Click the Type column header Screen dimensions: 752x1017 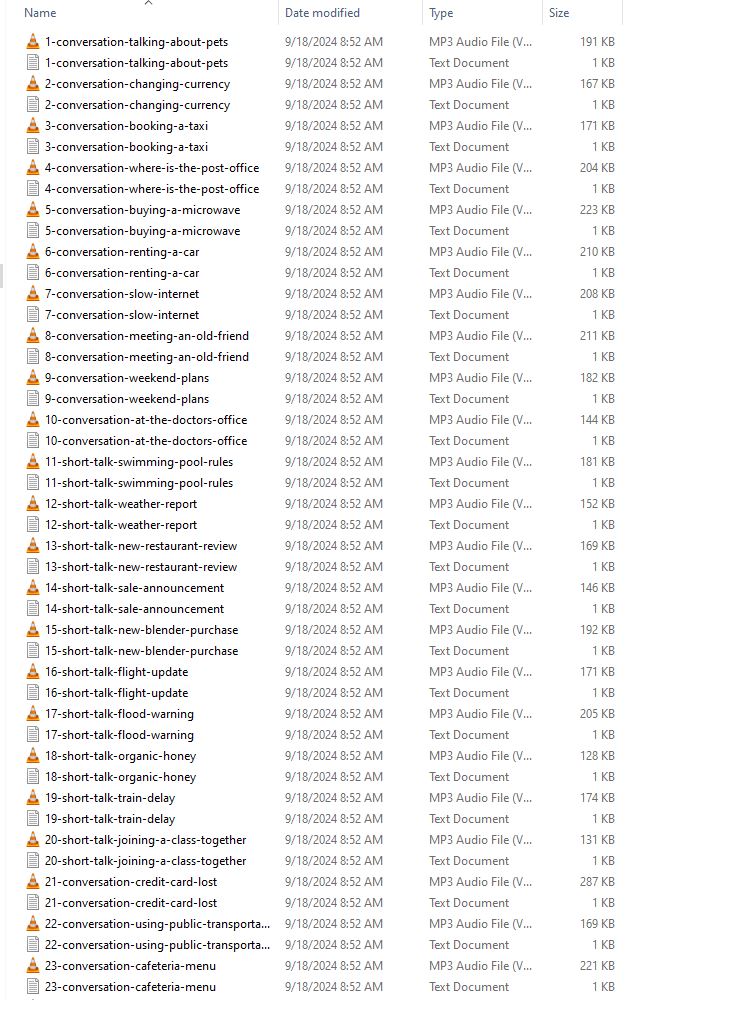click(x=441, y=13)
